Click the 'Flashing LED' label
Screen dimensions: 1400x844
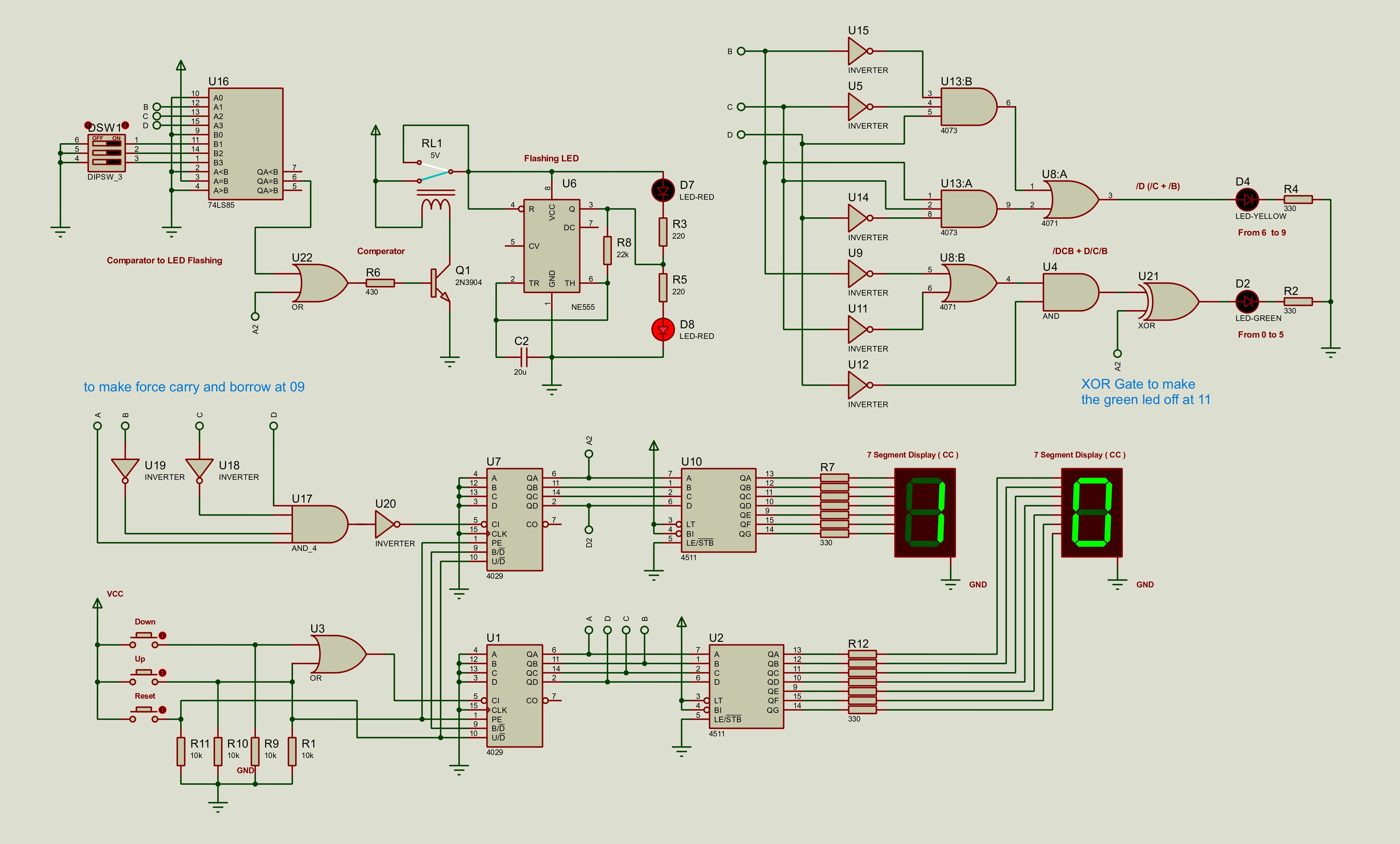[x=551, y=159]
